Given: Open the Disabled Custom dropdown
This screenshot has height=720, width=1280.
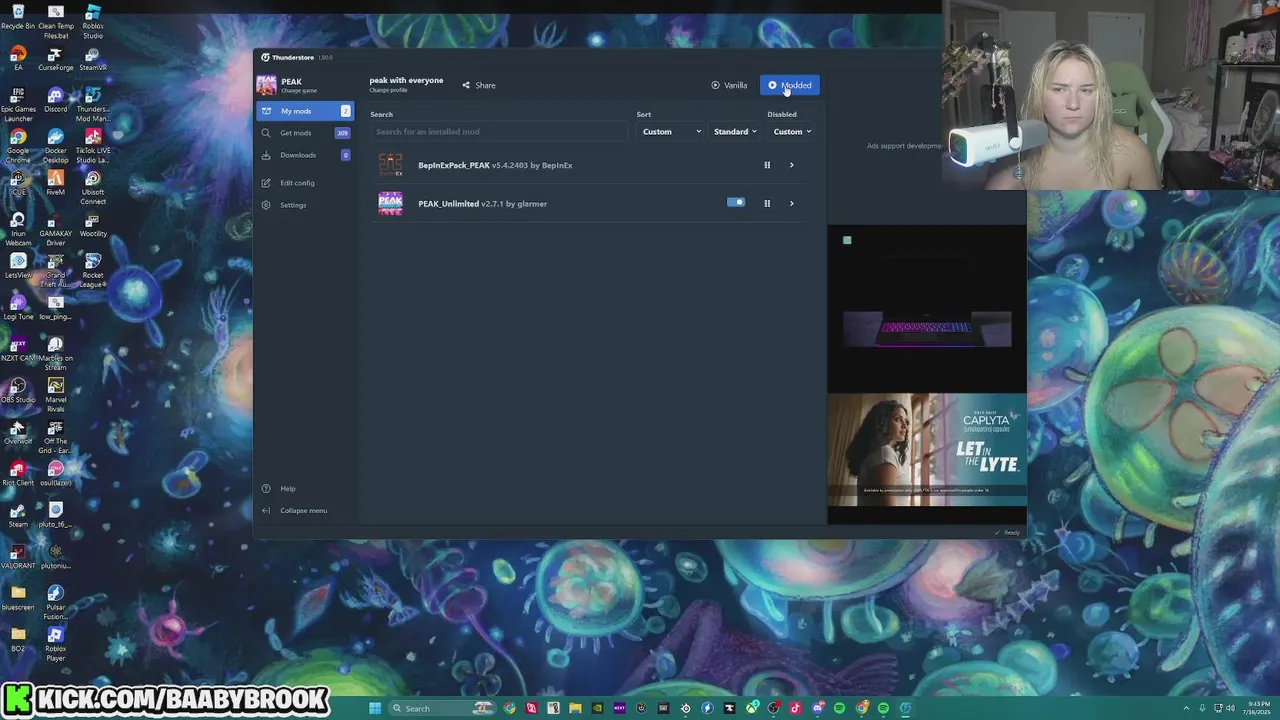Looking at the screenshot, I should (791, 132).
